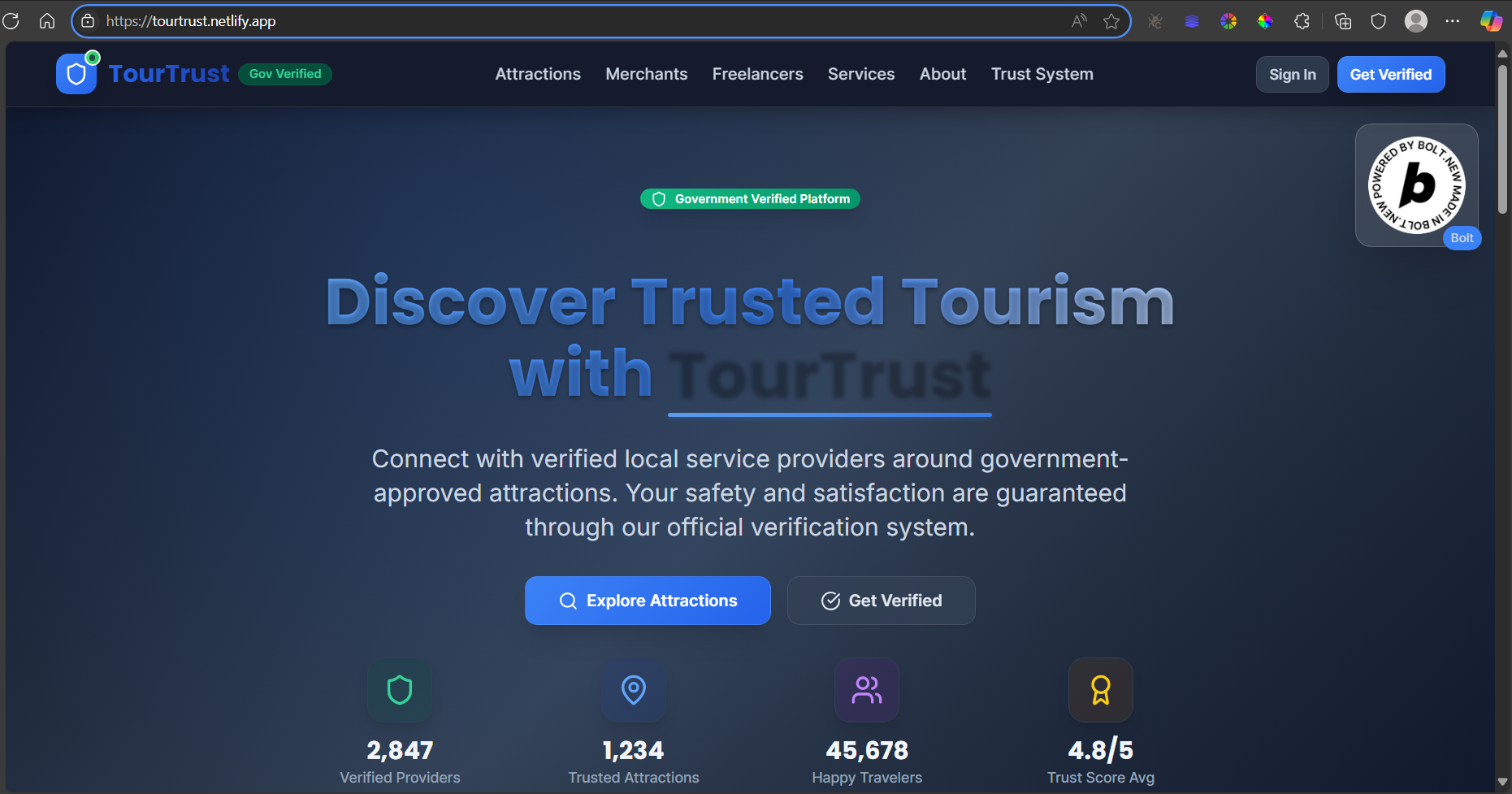Click the TourTrust shield logo icon
The height and width of the screenshot is (794, 1512).
(x=76, y=74)
